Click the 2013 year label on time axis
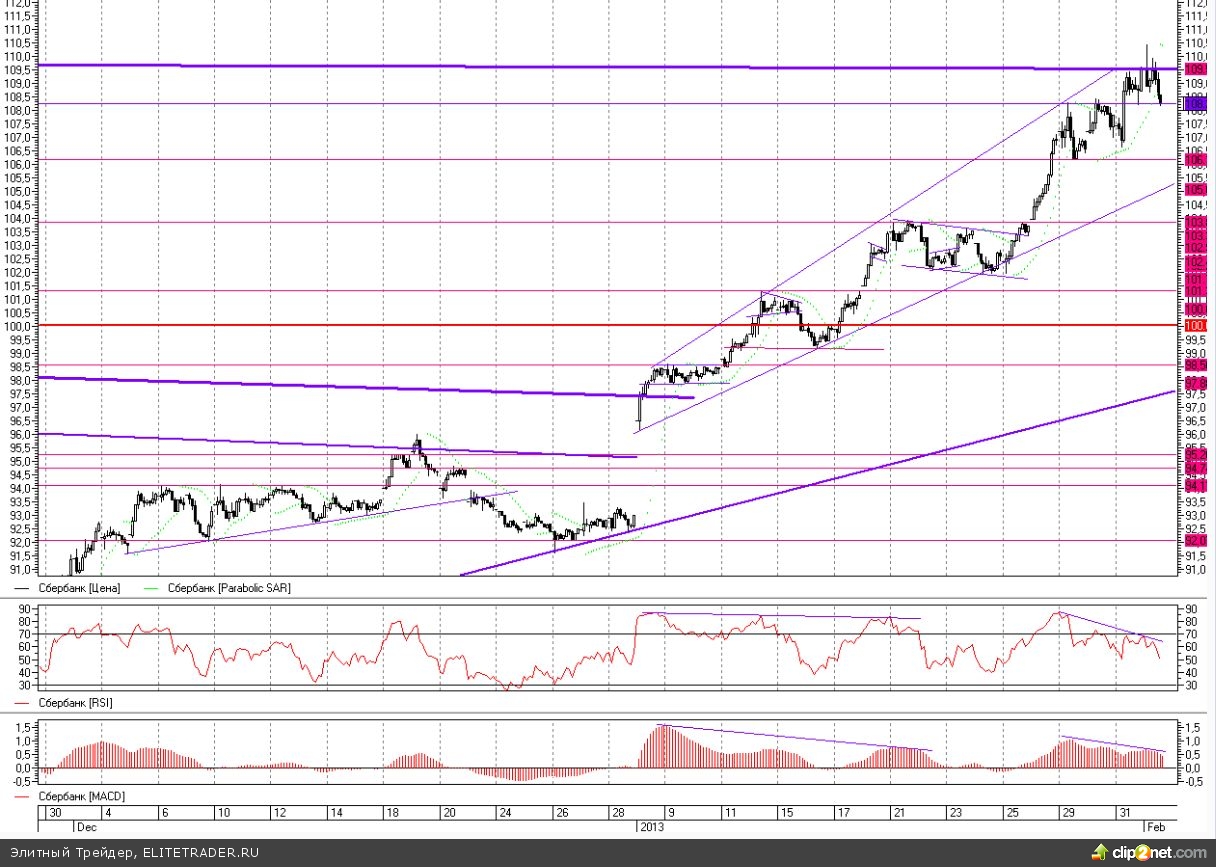The height and width of the screenshot is (867, 1216). click(651, 827)
